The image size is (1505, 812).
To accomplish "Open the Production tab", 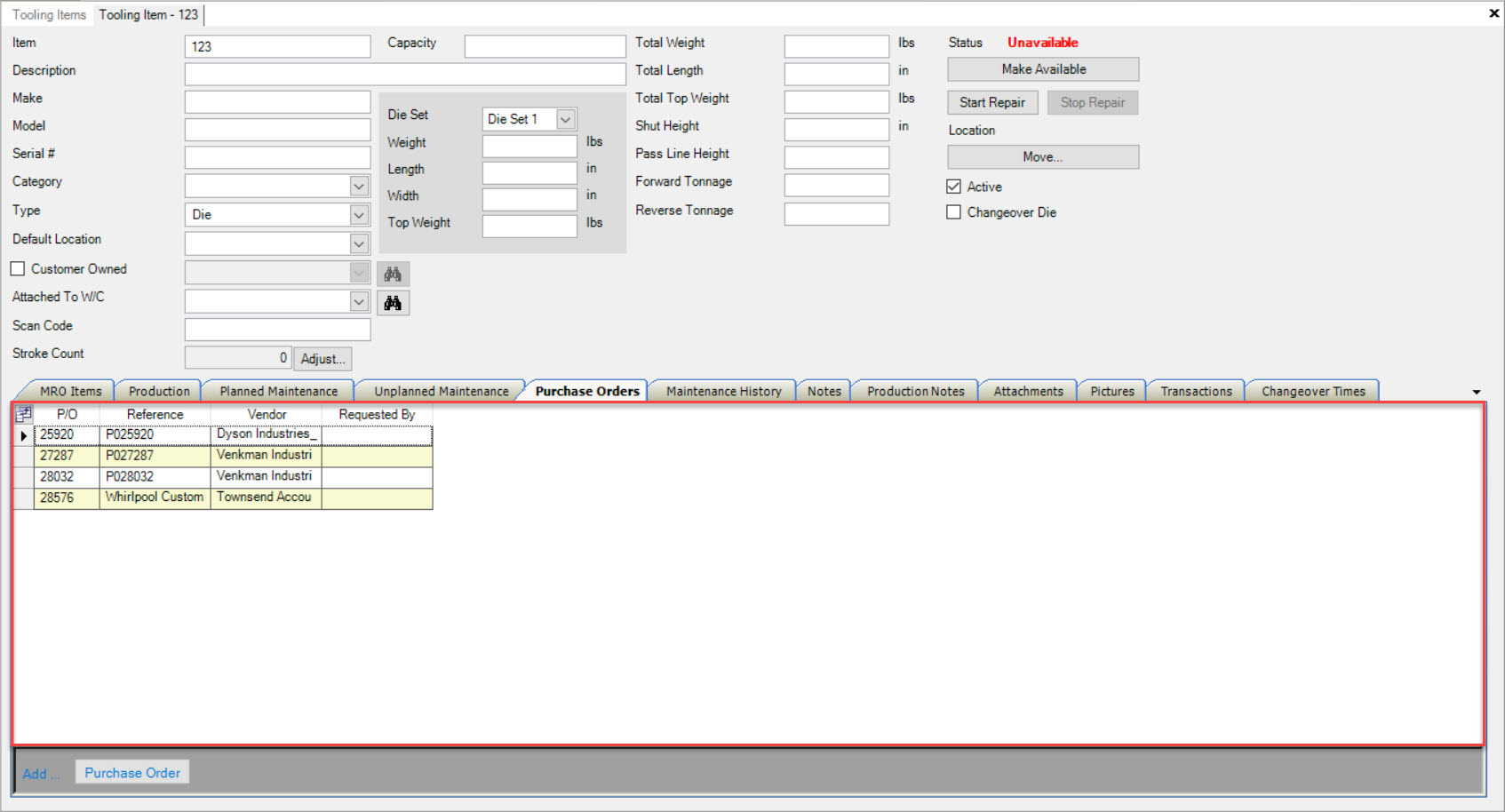I will (159, 391).
